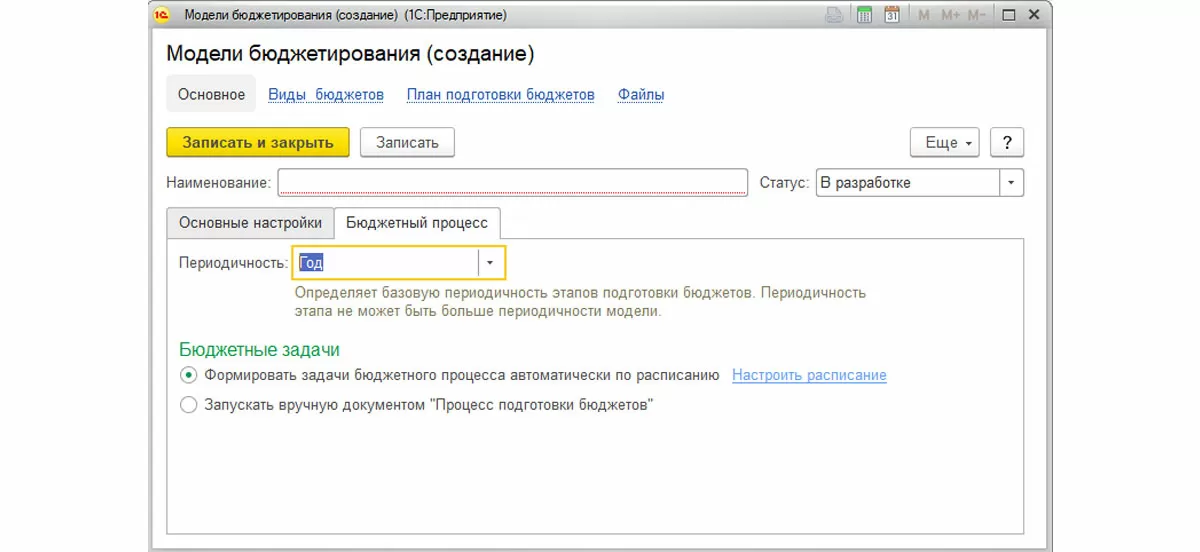1200x552 pixels.
Task: Select manual launch via document option
Action: 189,406
